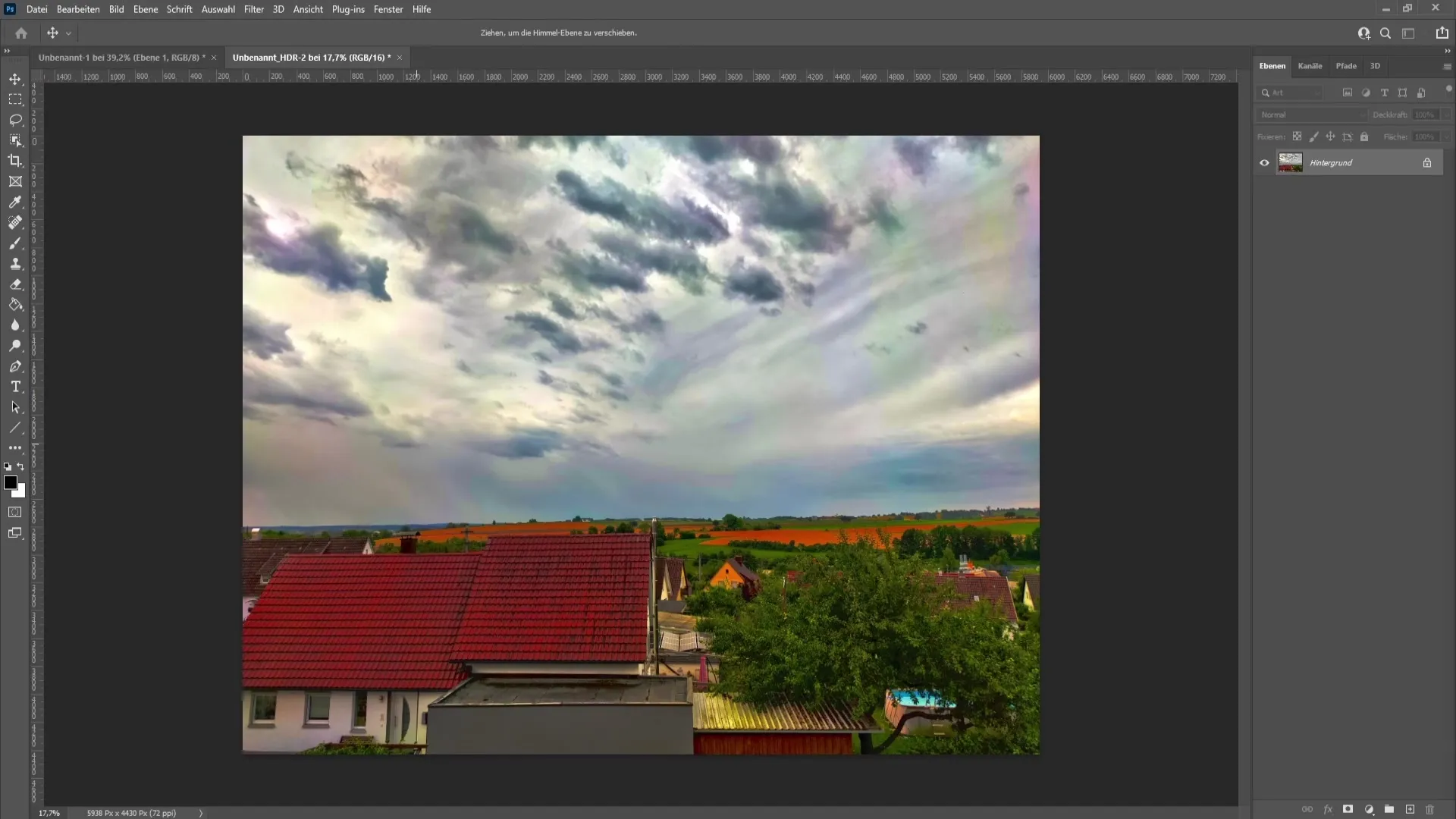Select the Path Selection tool
The image size is (1456, 819).
pyautogui.click(x=15, y=407)
